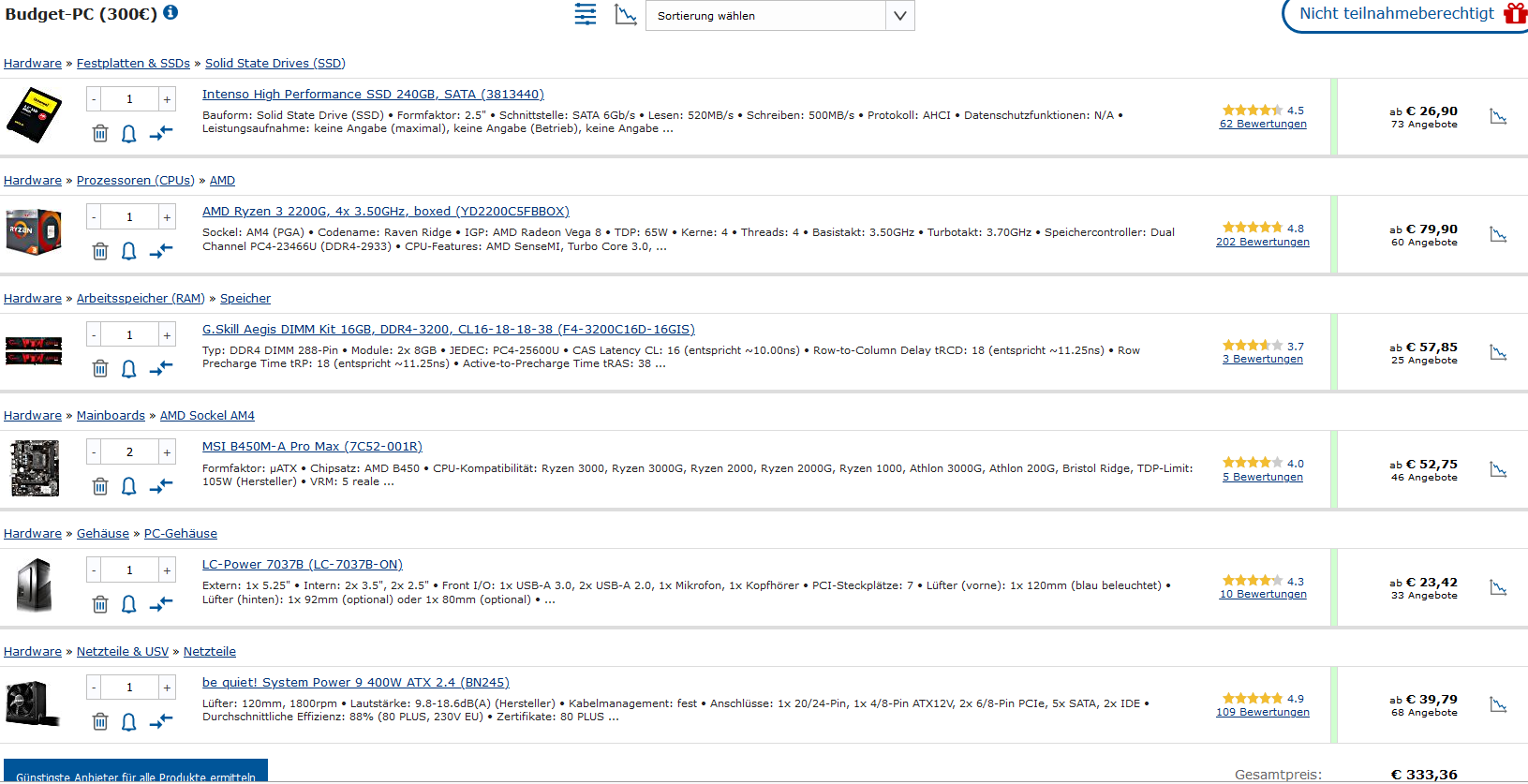
Task: Delete be quiet! System Power 9 from list
Action: pos(100,721)
